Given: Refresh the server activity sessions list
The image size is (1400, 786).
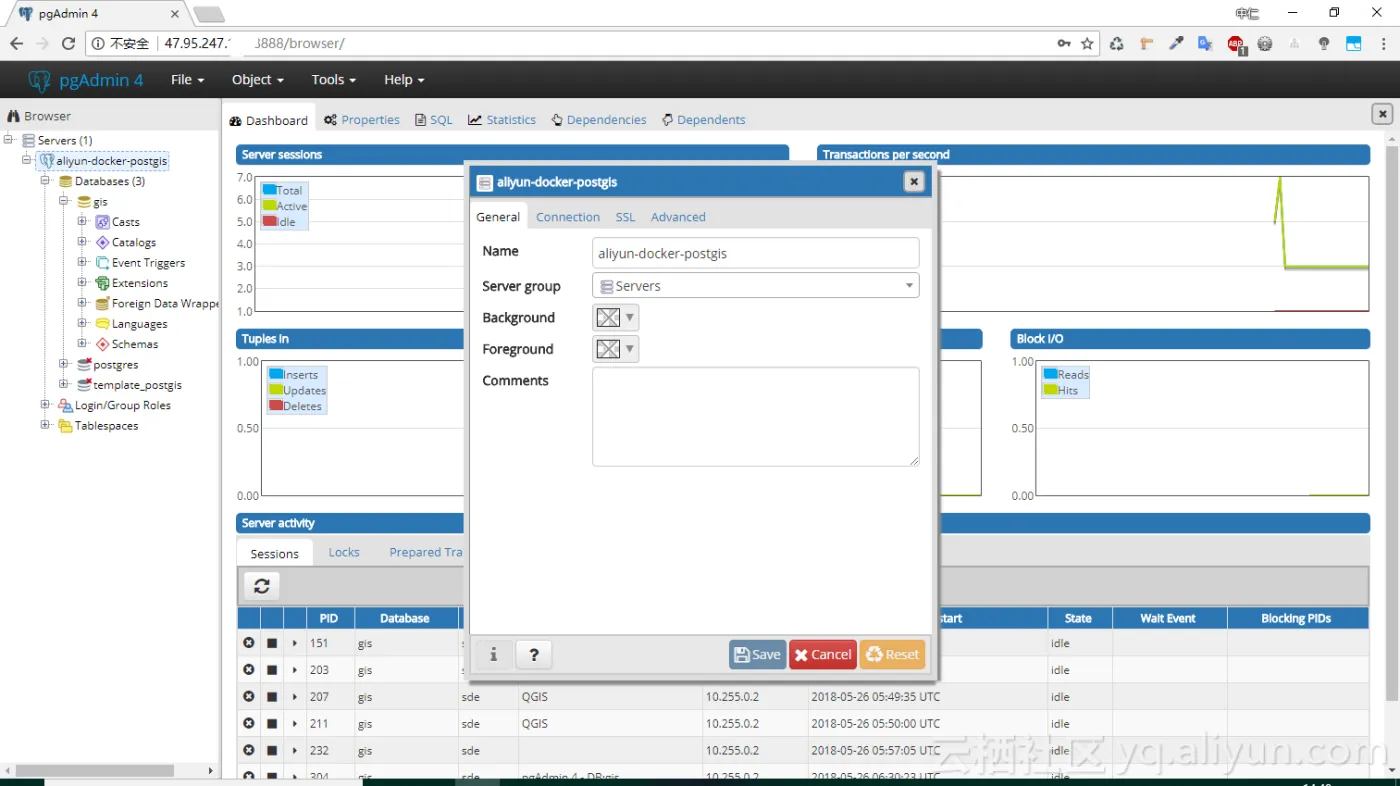Looking at the screenshot, I should [x=261, y=586].
